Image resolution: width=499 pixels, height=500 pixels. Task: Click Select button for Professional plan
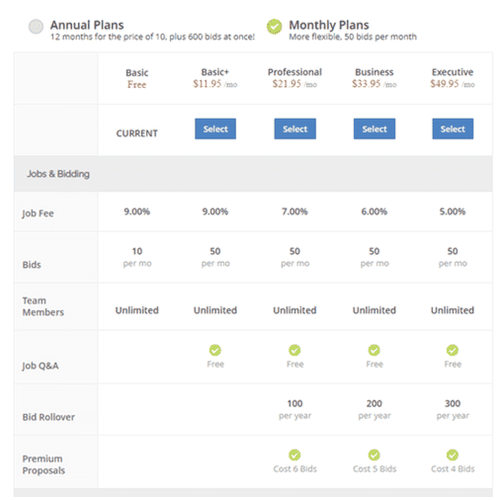(x=295, y=129)
